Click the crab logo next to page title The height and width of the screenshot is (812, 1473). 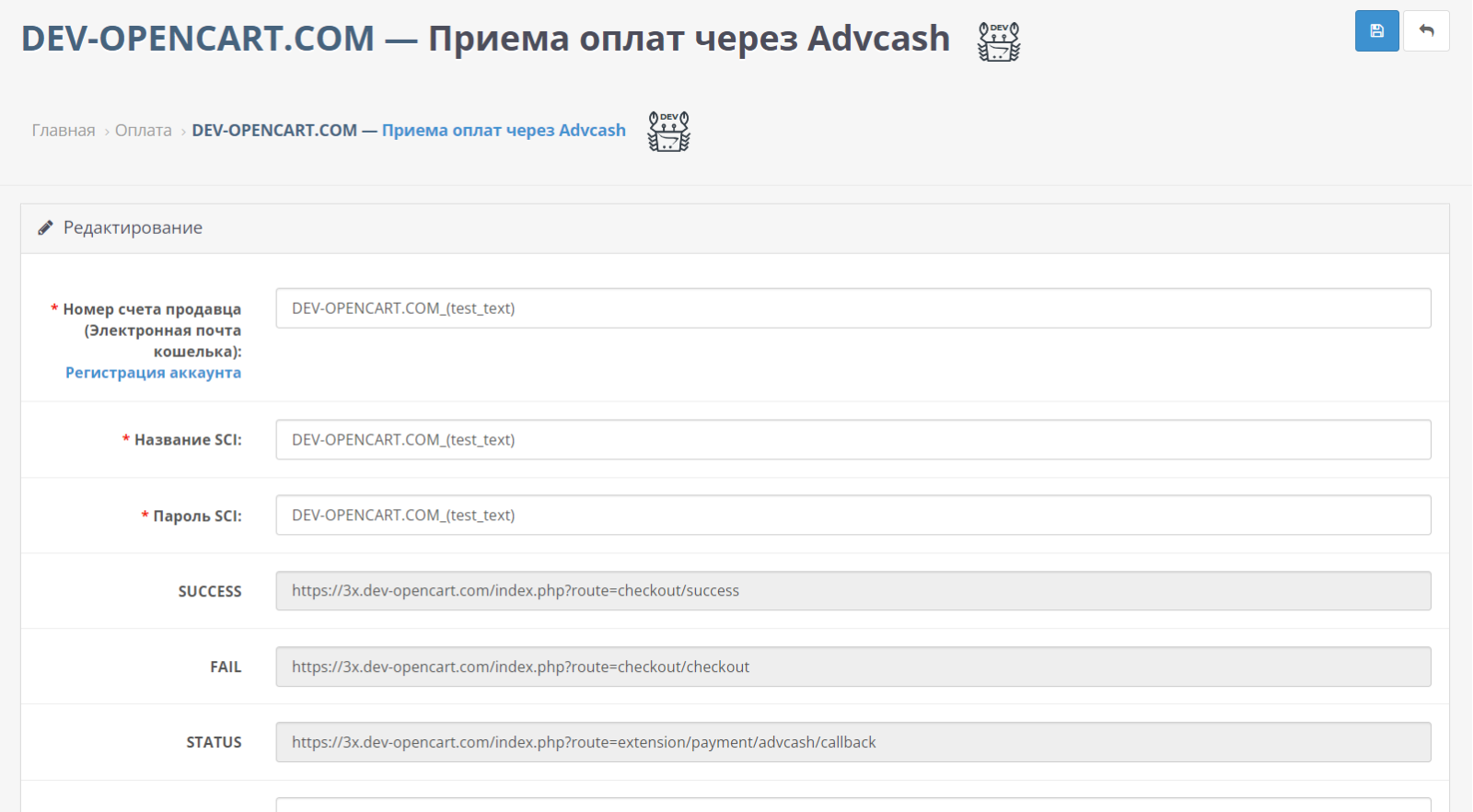(x=999, y=41)
